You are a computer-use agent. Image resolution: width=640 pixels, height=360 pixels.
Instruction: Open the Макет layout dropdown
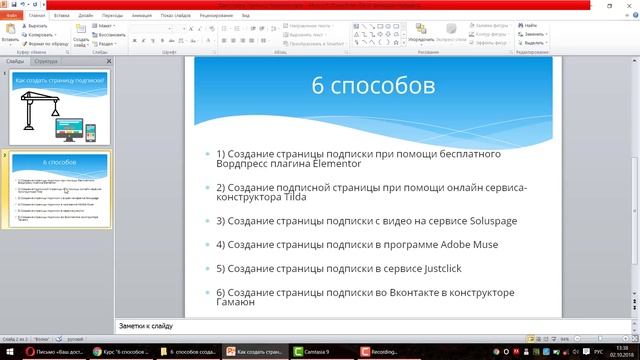click(x=104, y=26)
